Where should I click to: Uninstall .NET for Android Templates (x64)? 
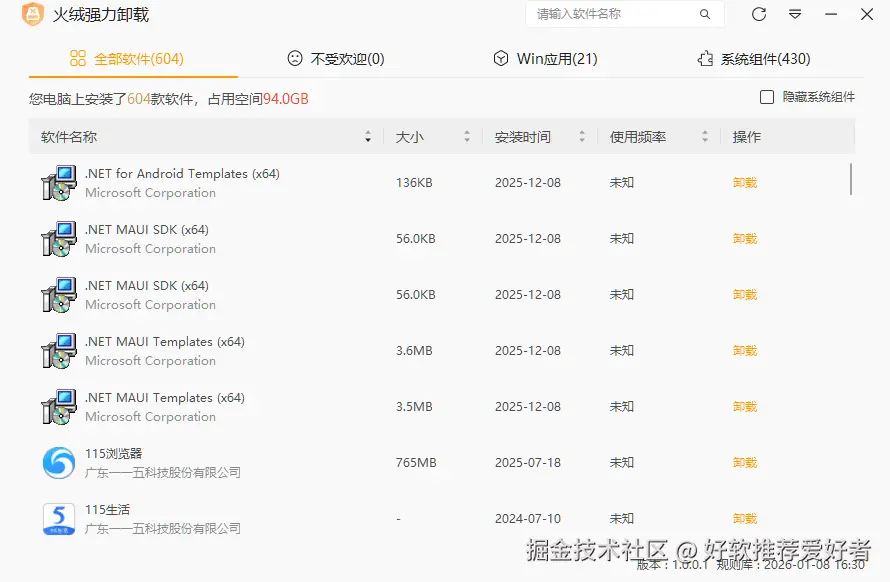pyautogui.click(x=745, y=183)
